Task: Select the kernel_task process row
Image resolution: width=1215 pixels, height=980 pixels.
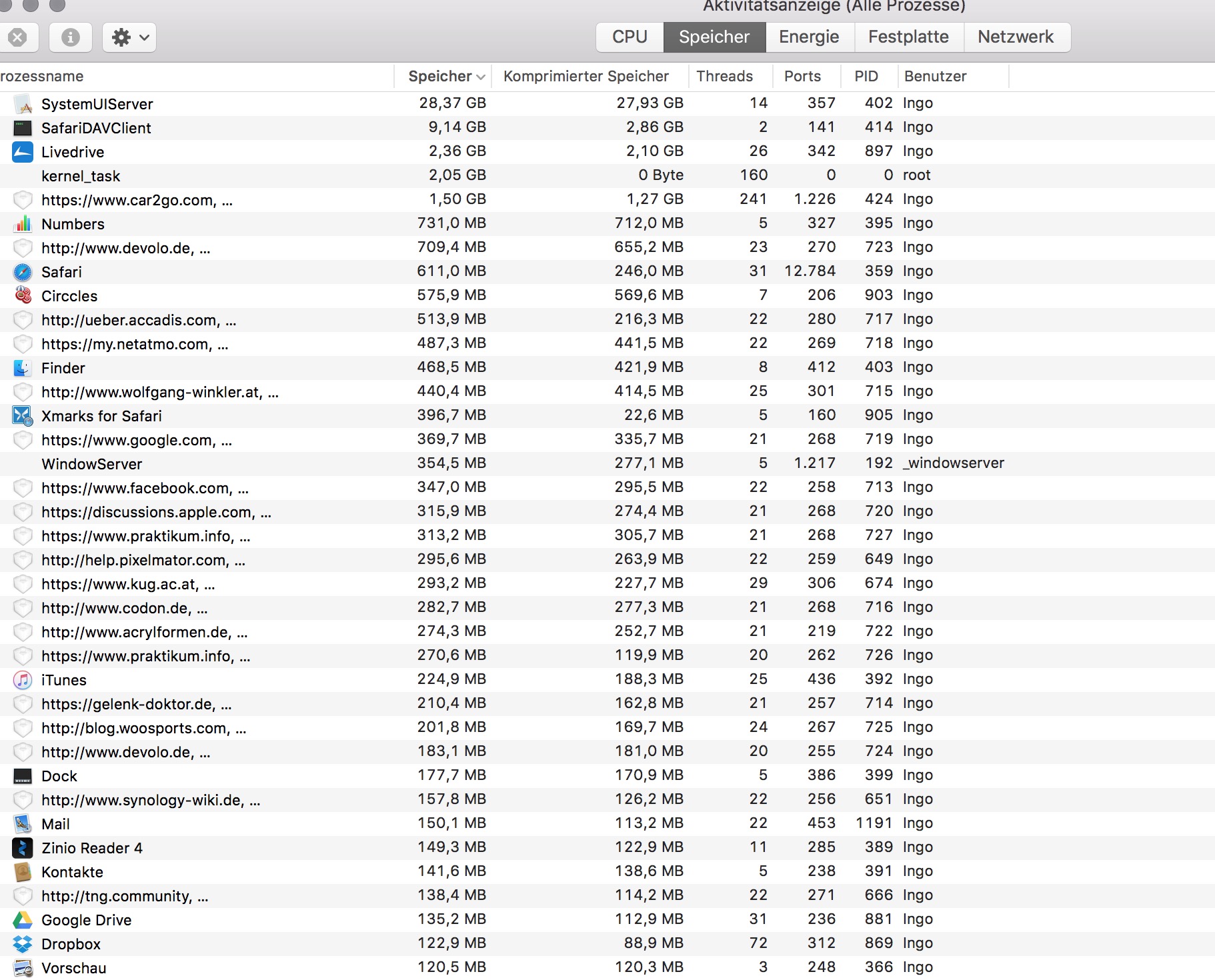Action: click(607, 176)
